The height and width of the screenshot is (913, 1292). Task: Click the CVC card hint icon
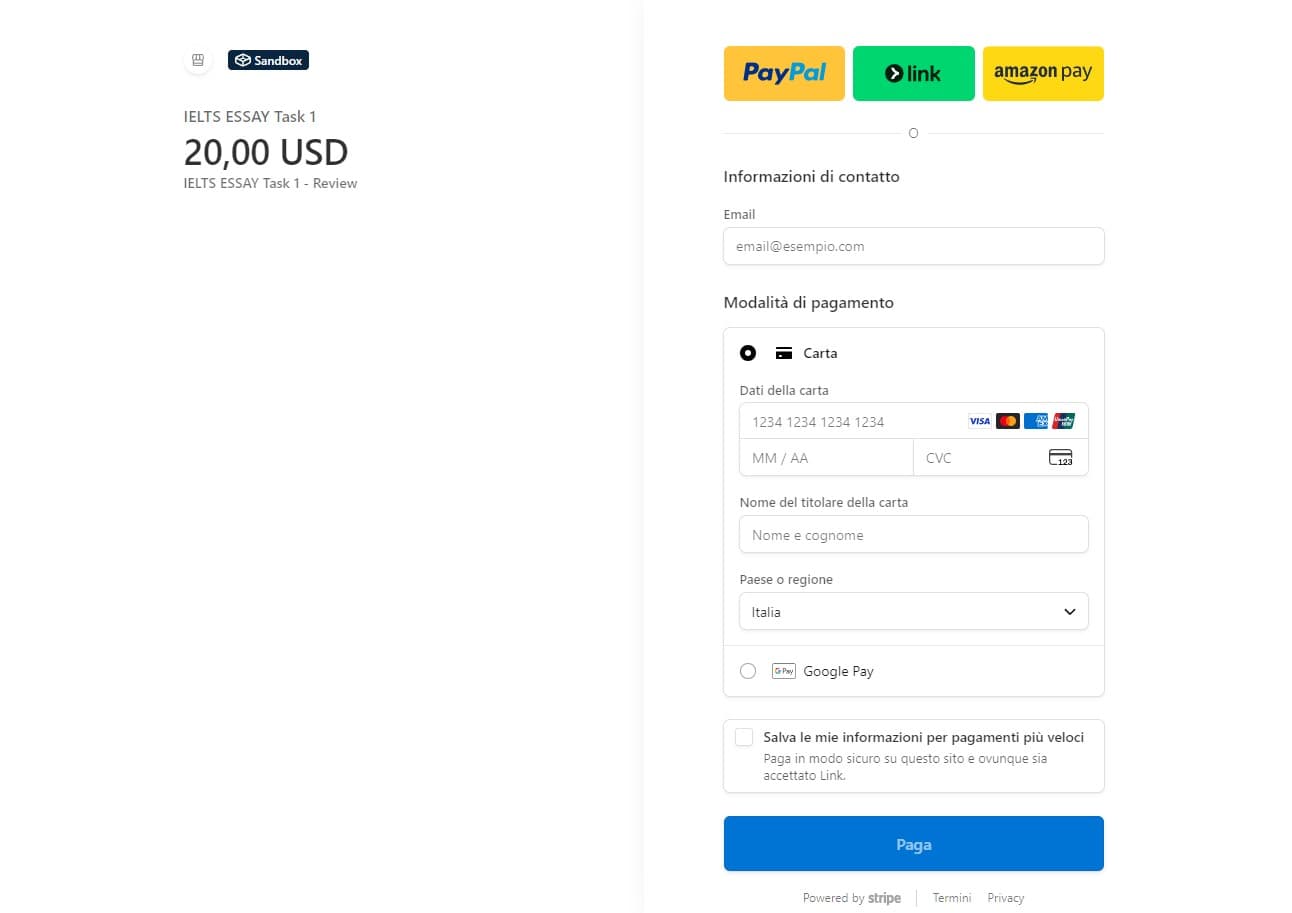click(x=1060, y=458)
